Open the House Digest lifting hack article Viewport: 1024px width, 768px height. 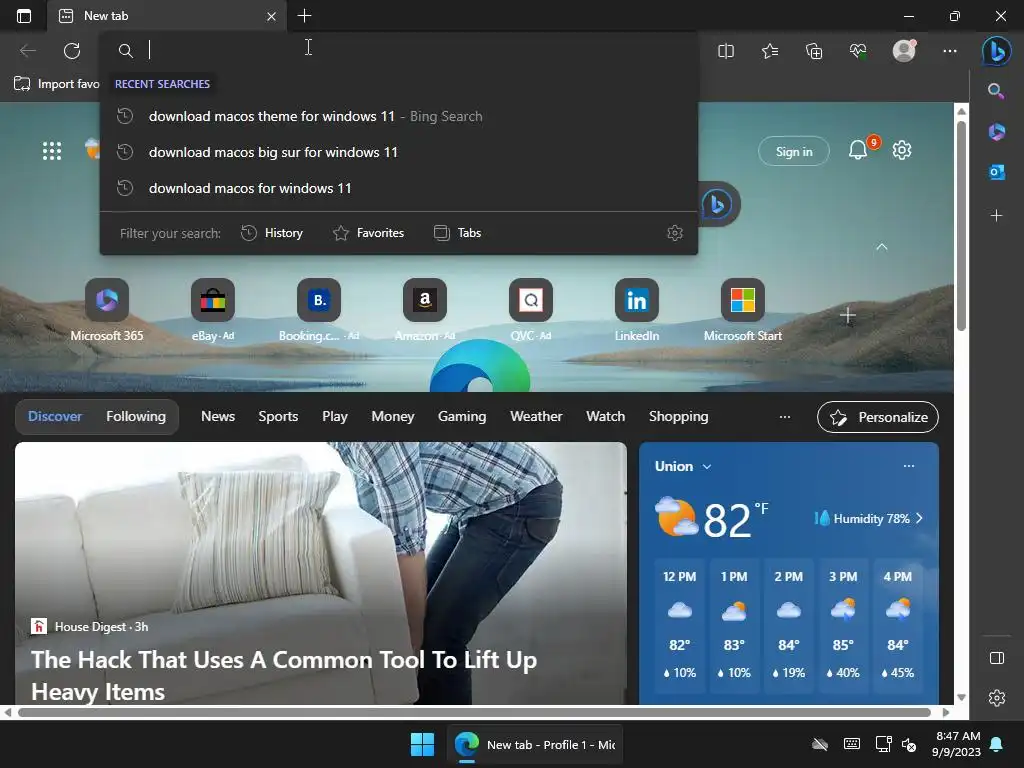click(321, 573)
